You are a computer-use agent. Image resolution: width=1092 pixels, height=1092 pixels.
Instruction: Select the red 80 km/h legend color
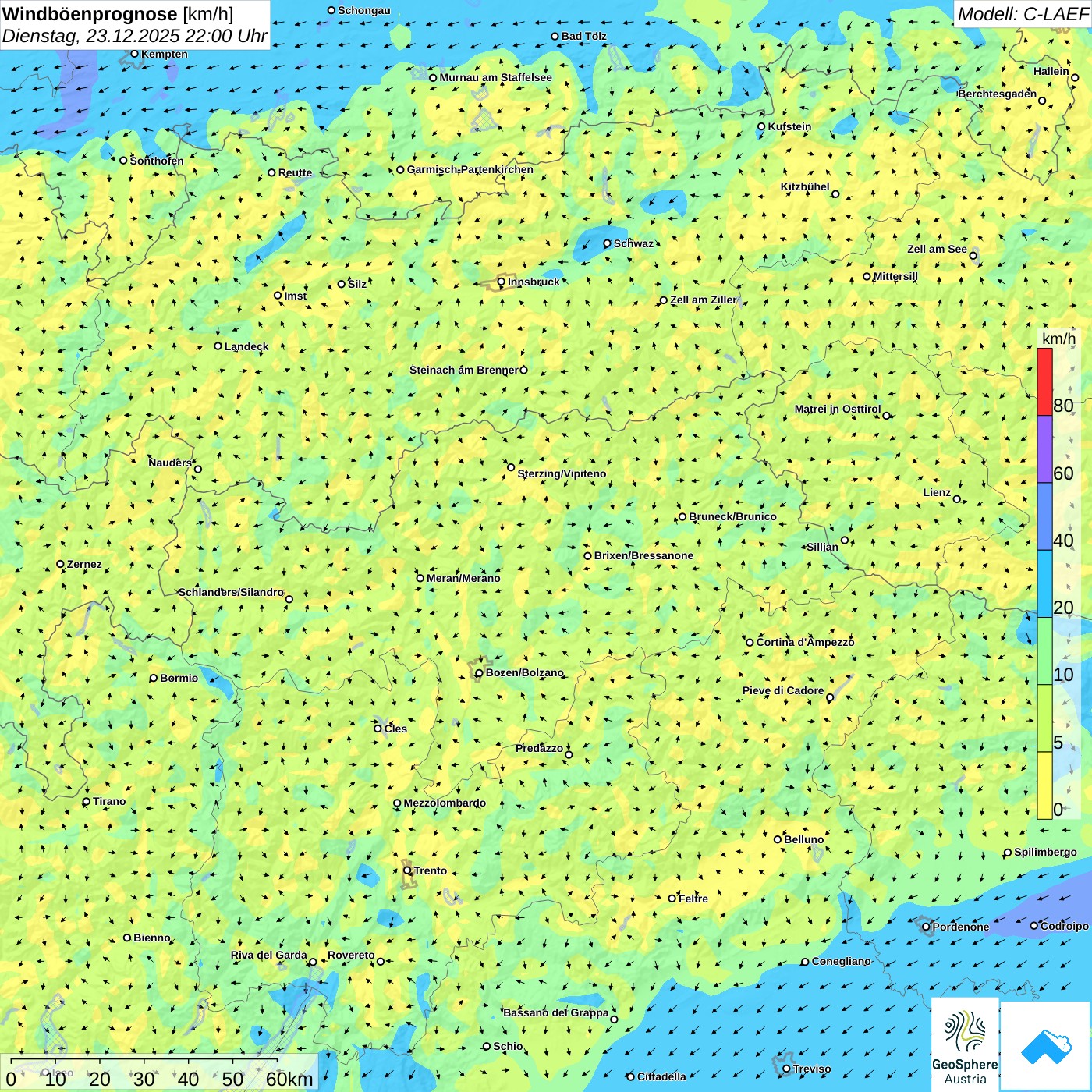pyautogui.click(x=1044, y=381)
